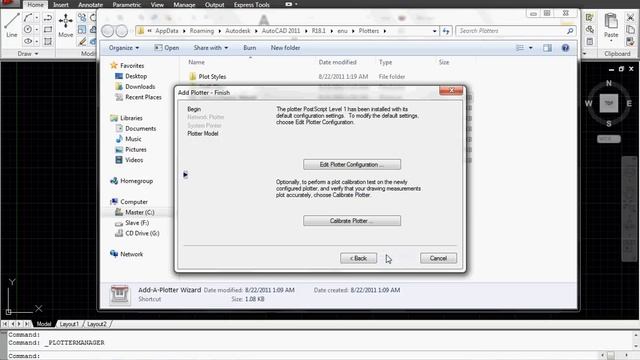The image size is (640, 360).
Task: Select the Line tool in AutoCAD ribbon
Action: click(12, 24)
